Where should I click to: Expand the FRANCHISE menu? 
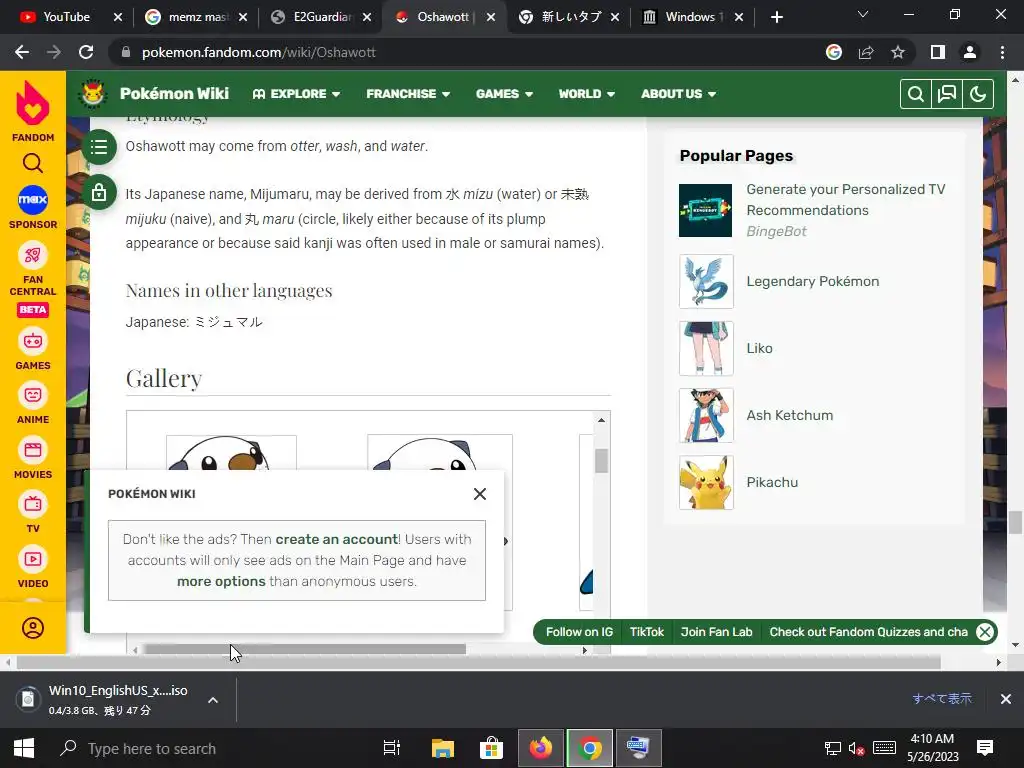408,94
